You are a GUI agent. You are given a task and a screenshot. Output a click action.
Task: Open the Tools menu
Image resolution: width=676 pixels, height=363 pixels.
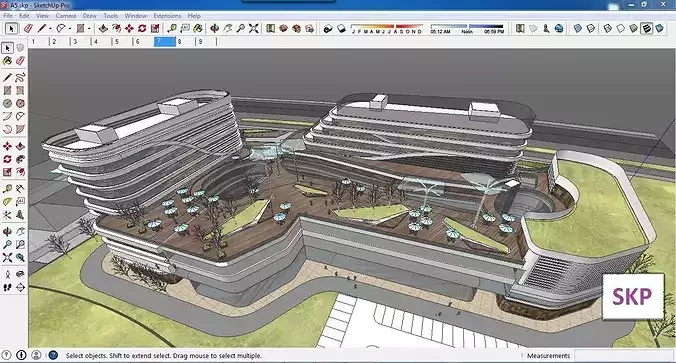(x=110, y=16)
